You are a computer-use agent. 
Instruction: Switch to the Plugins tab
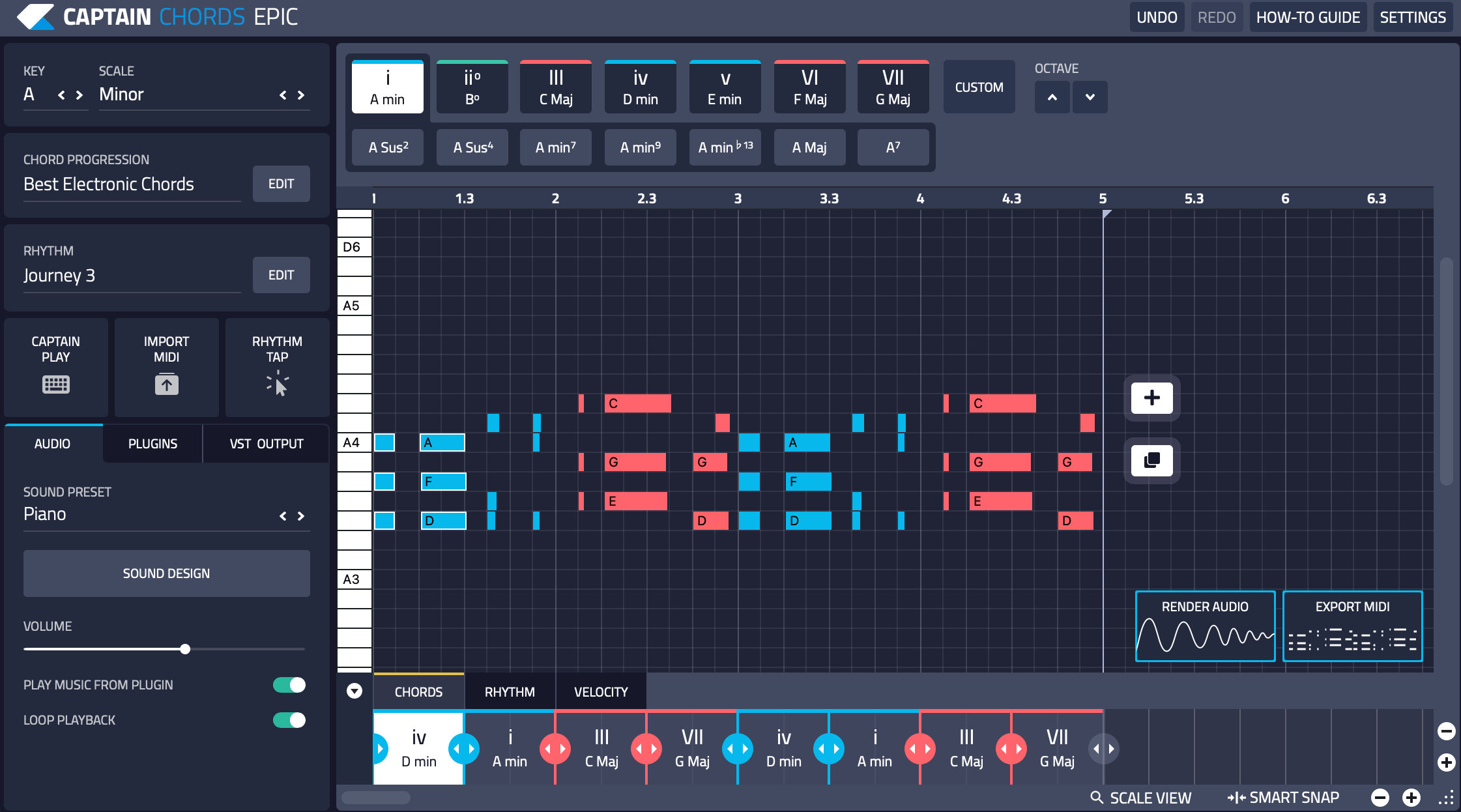(x=152, y=444)
